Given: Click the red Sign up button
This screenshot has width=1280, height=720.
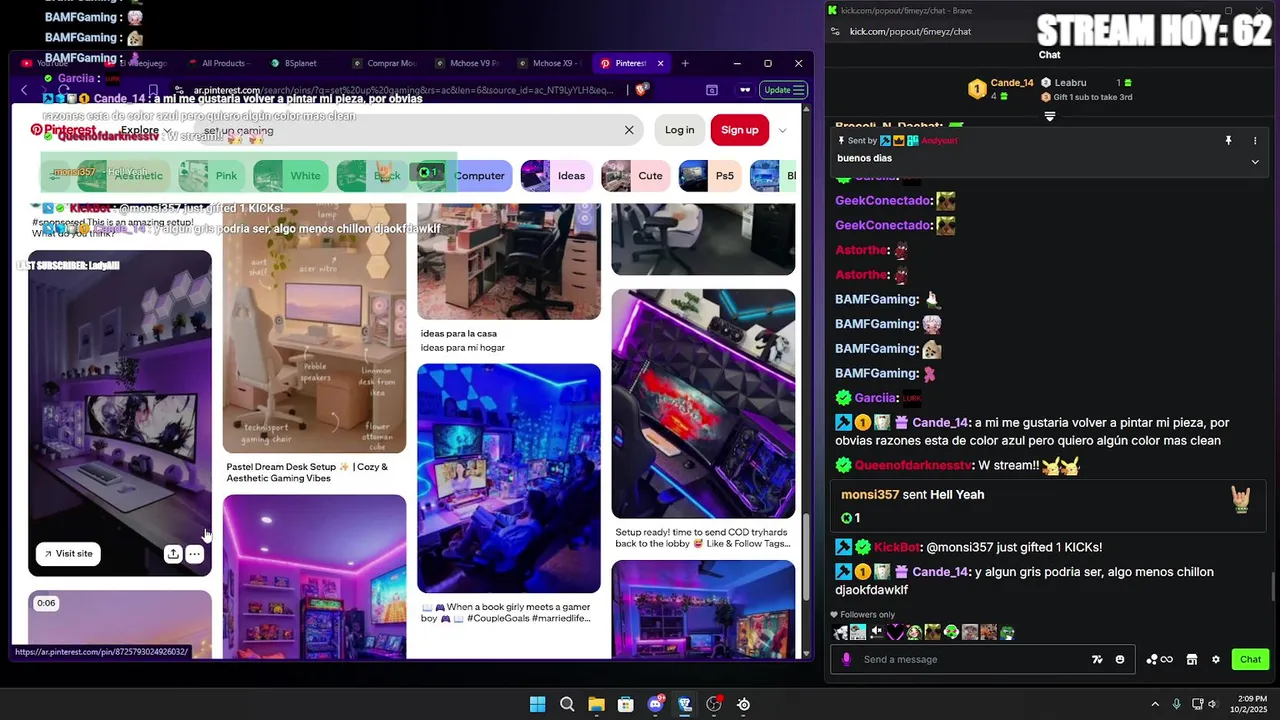Looking at the screenshot, I should pyautogui.click(x=739, y=130).
